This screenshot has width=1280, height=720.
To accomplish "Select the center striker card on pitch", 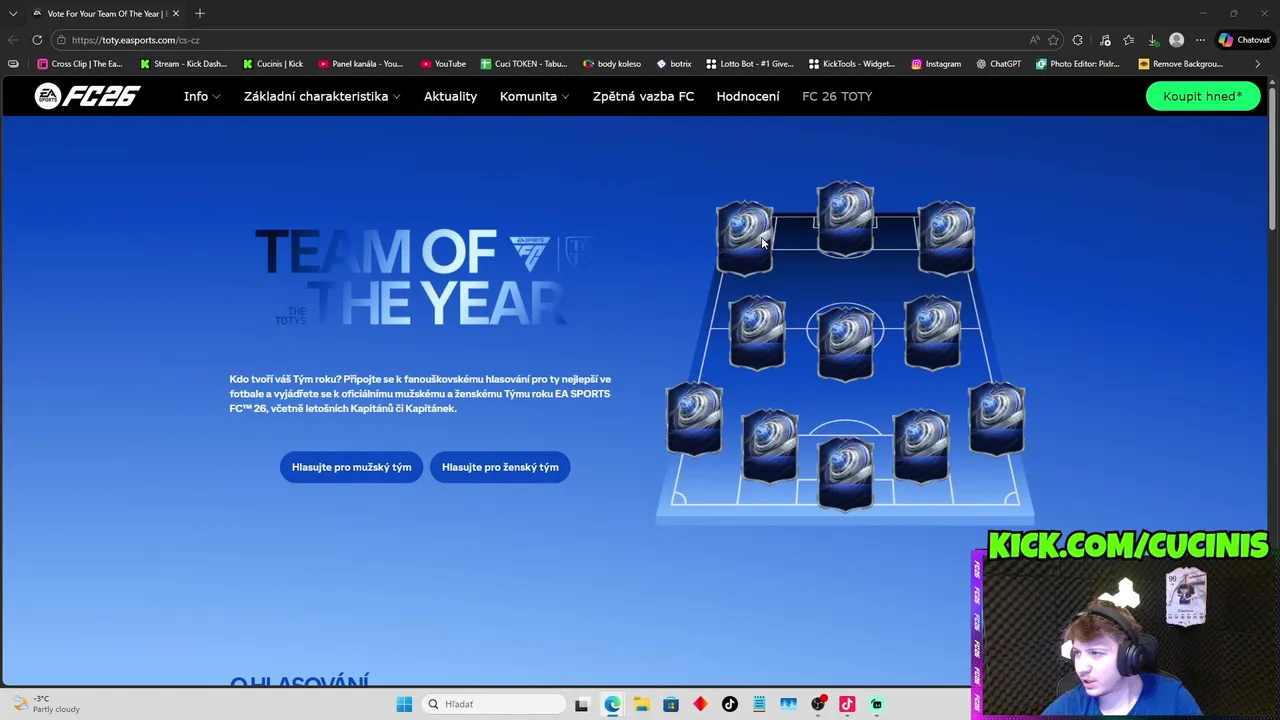I will 846,219.
